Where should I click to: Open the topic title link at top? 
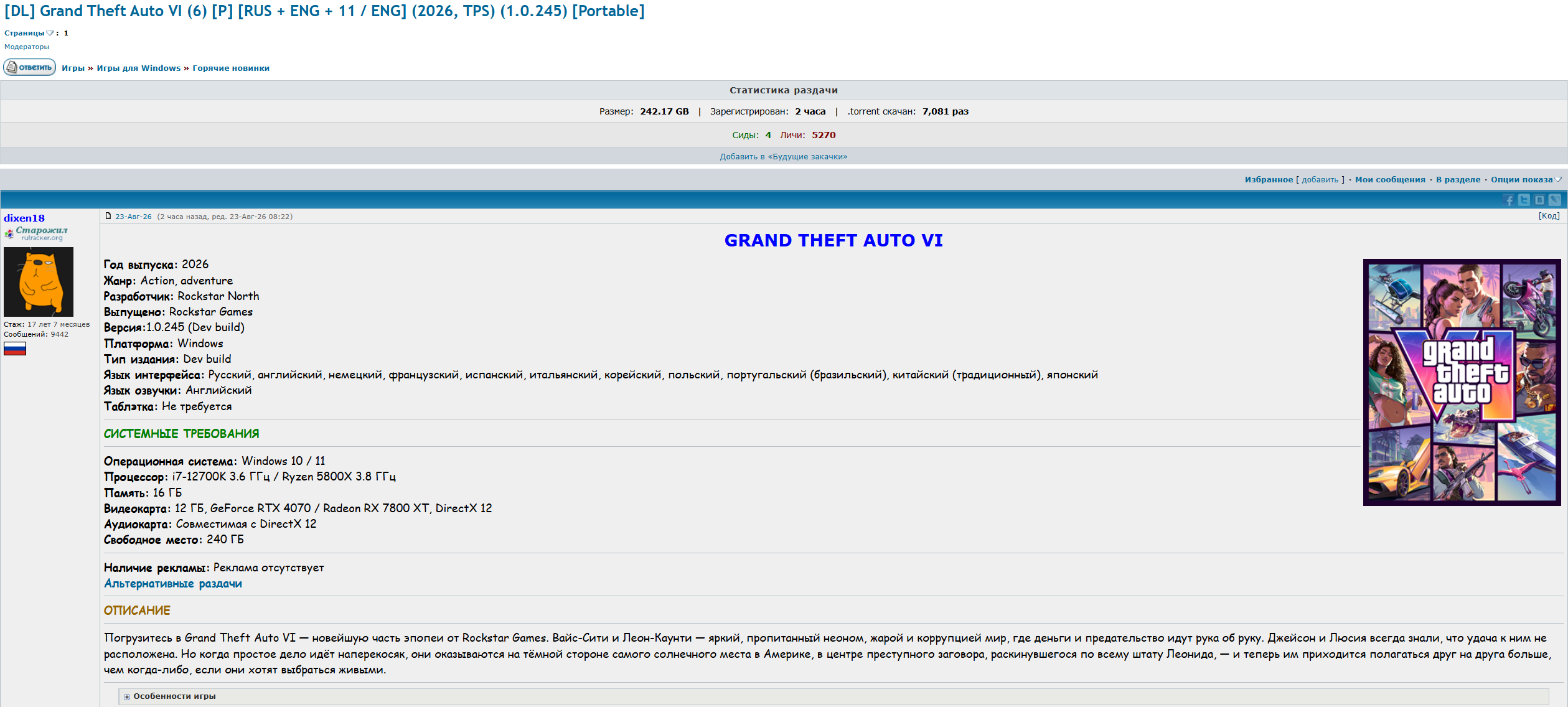tap(324, 11)
